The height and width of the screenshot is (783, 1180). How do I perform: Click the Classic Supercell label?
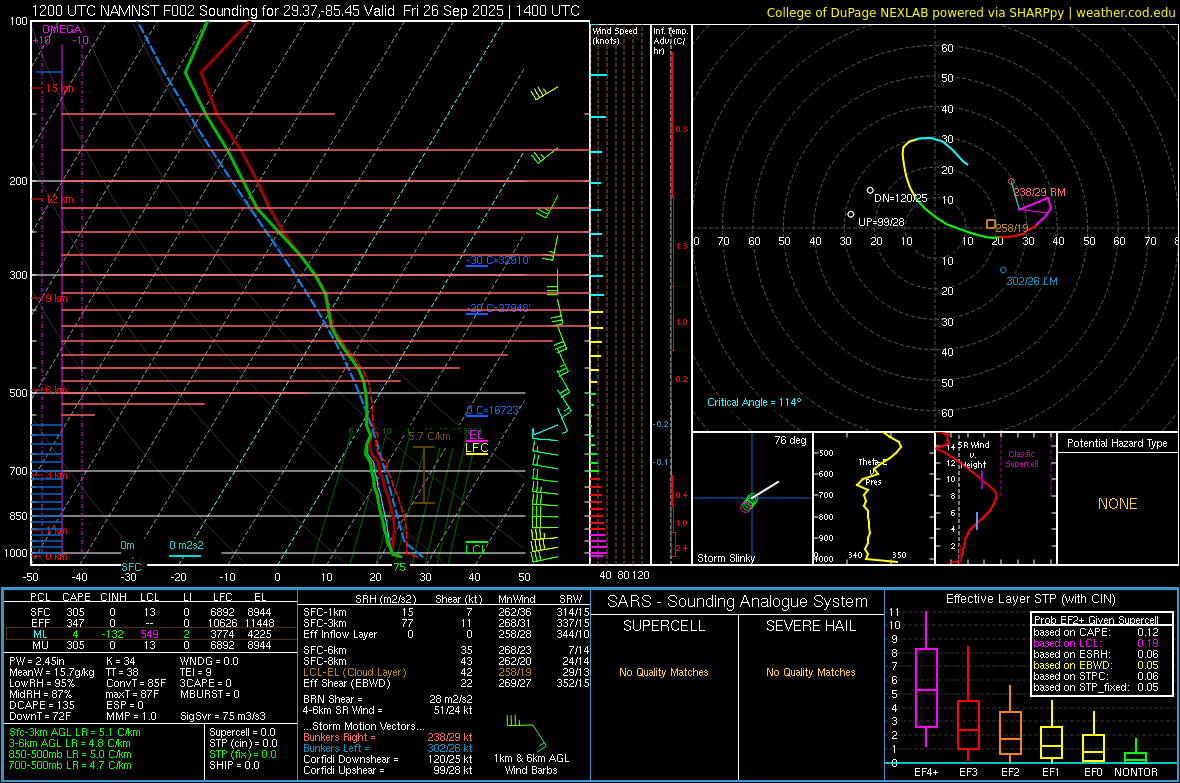pos(1021,459)
